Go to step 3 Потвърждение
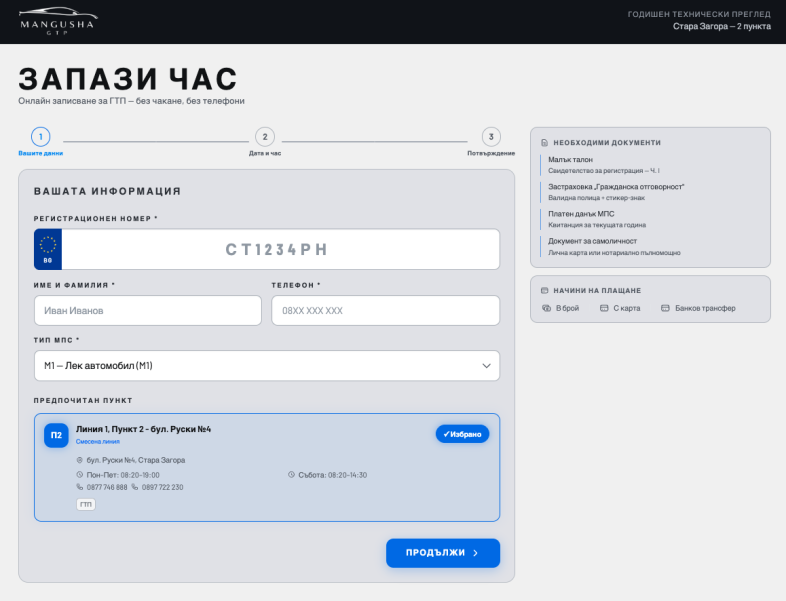 tap(491, 136)
